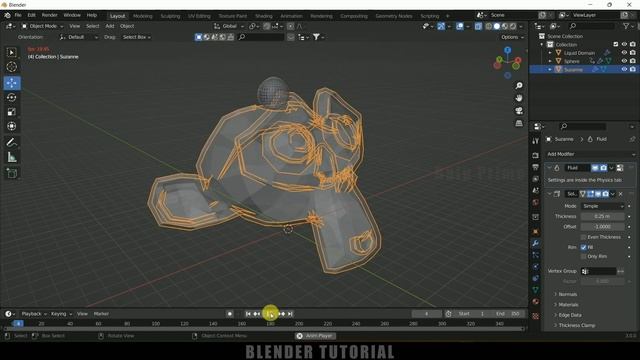Open the Solidify Mode Simple dropdown

pyautogui.click(x=602, y=206)
